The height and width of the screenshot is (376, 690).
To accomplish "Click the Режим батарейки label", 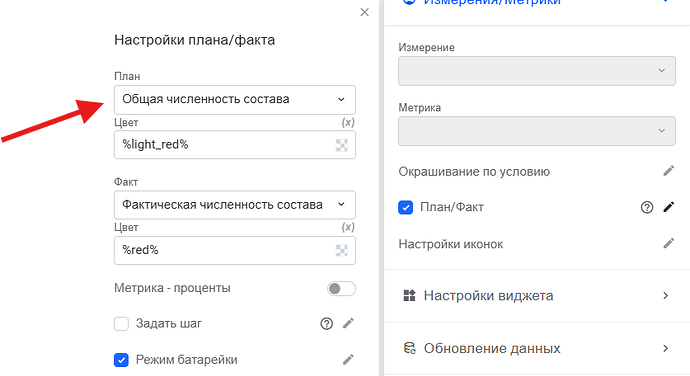I will (187, 360).
